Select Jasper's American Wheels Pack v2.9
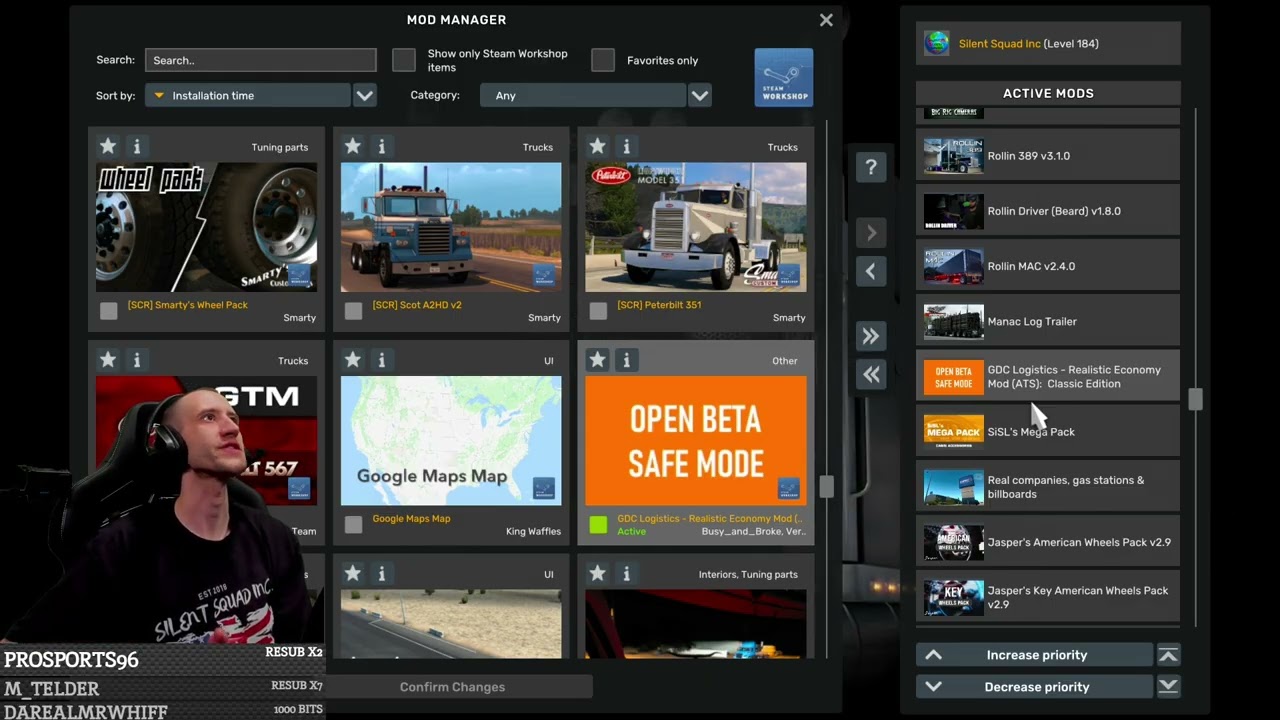This screenshot has height=720, width=1280. [1048, 542]
